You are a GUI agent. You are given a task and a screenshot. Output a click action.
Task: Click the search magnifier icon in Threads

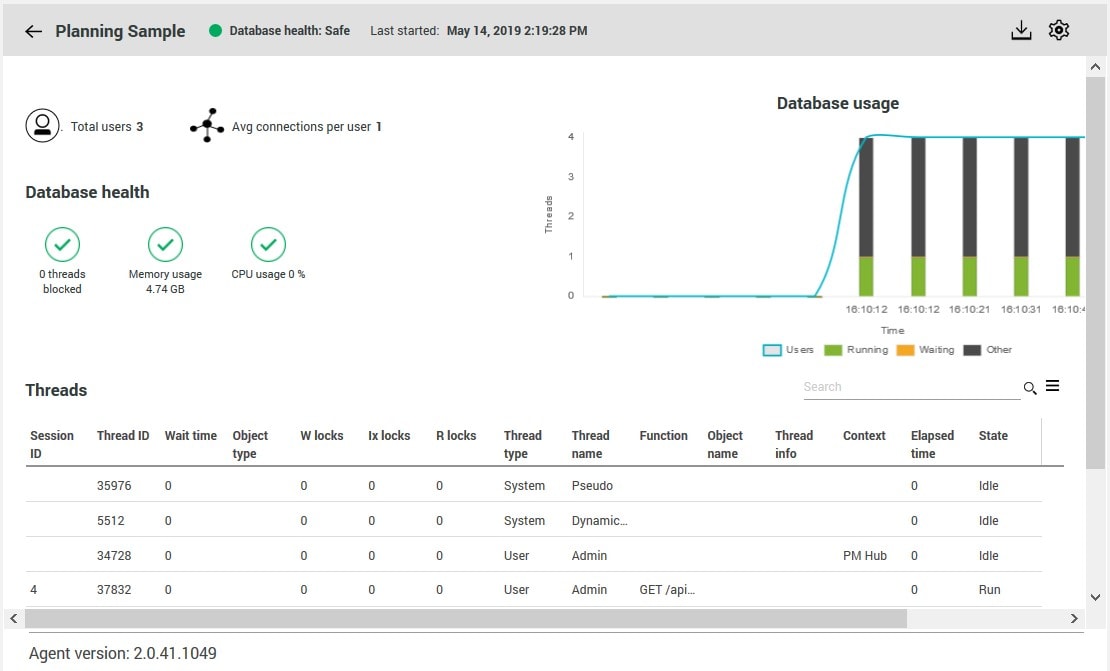click(1030, 388)
